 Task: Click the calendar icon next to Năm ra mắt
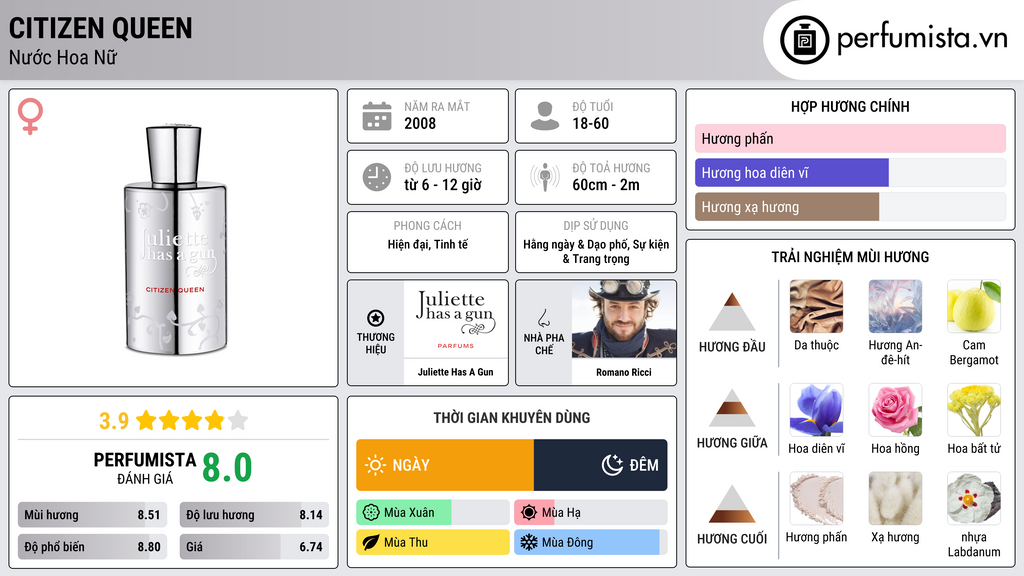coord(377,116)
